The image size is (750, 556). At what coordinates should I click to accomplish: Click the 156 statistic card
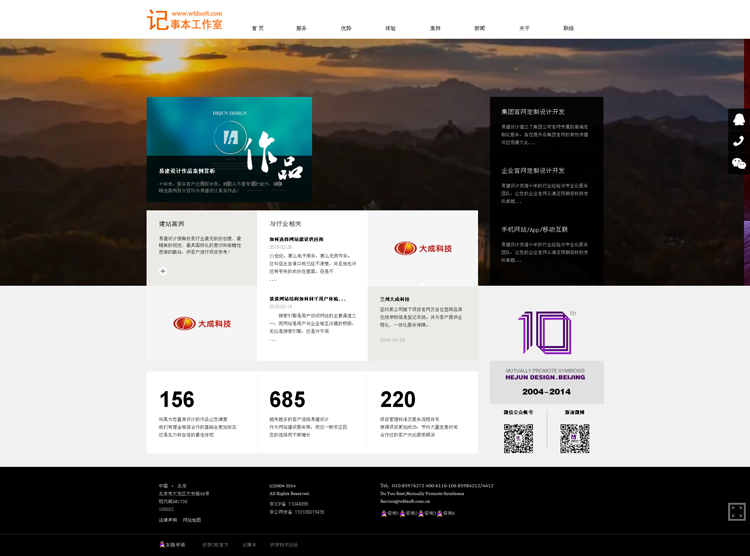click(x=201, y=412)
